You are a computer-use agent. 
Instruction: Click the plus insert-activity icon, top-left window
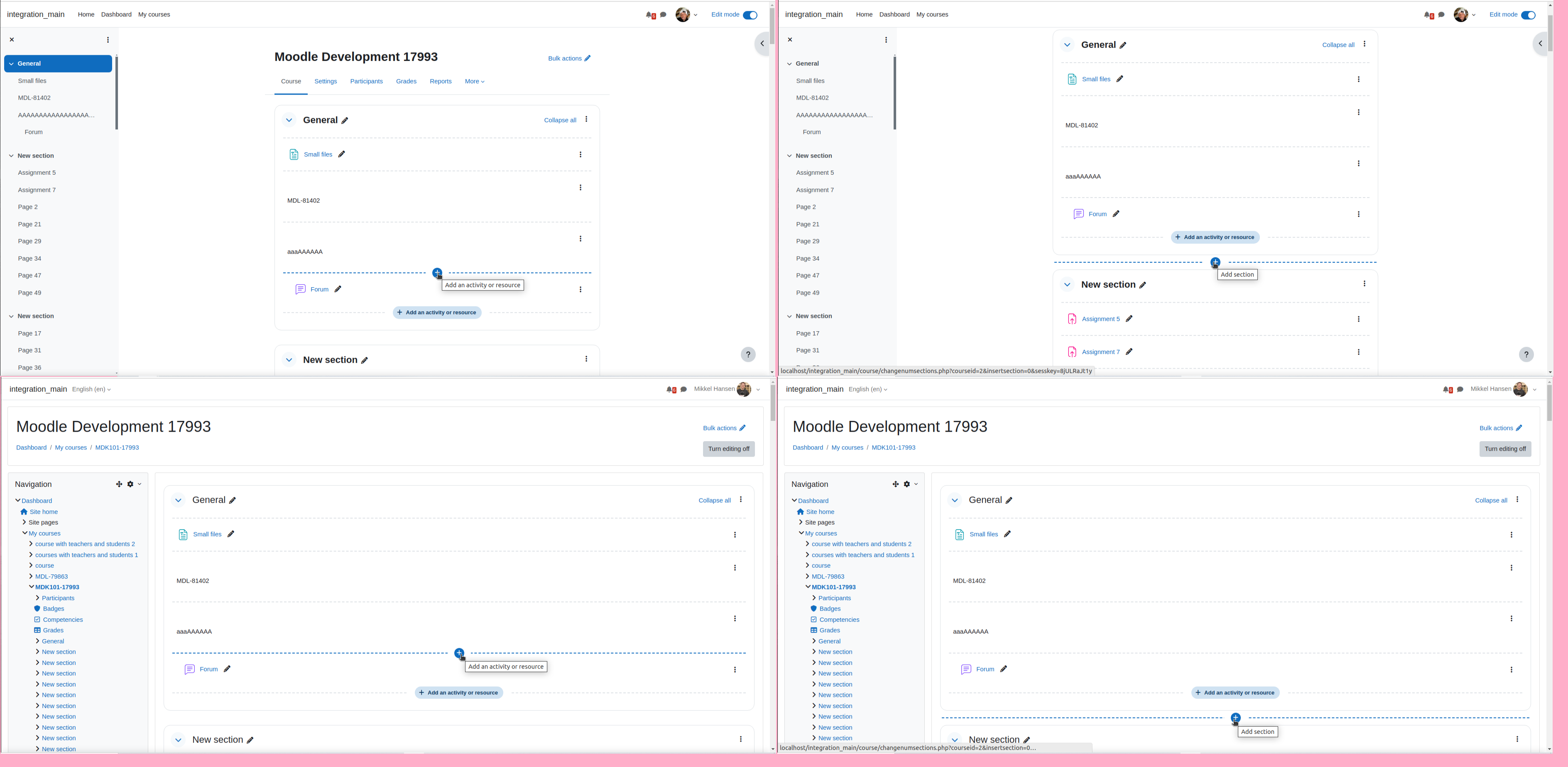click(x=437, y=273)
